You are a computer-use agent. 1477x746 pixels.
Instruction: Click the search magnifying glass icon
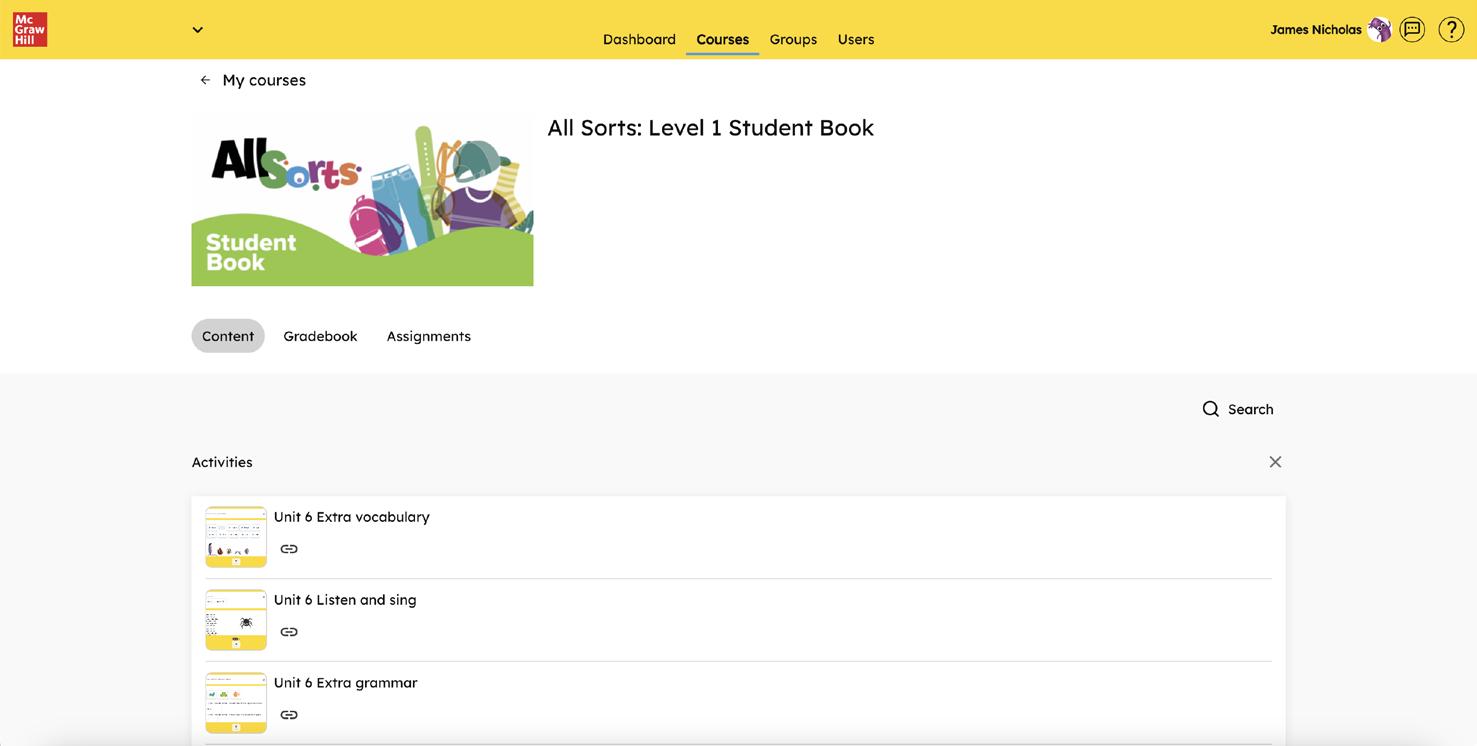point(1210,409)
